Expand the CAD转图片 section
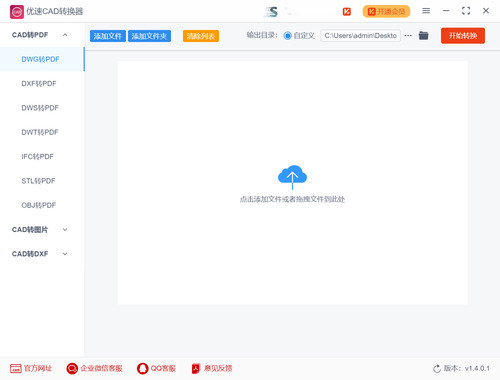 (65, 229)
